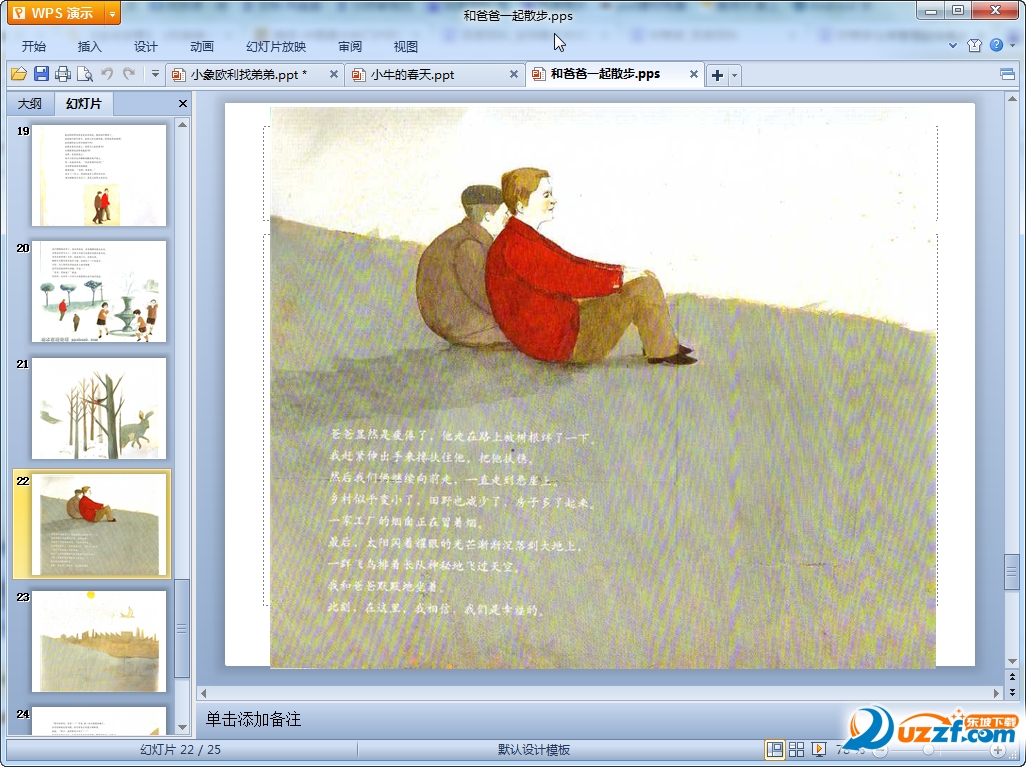Close the slide thumbnail pane
The height and width of the screenshot is (767, 1026).
click(x=183, y=103)
